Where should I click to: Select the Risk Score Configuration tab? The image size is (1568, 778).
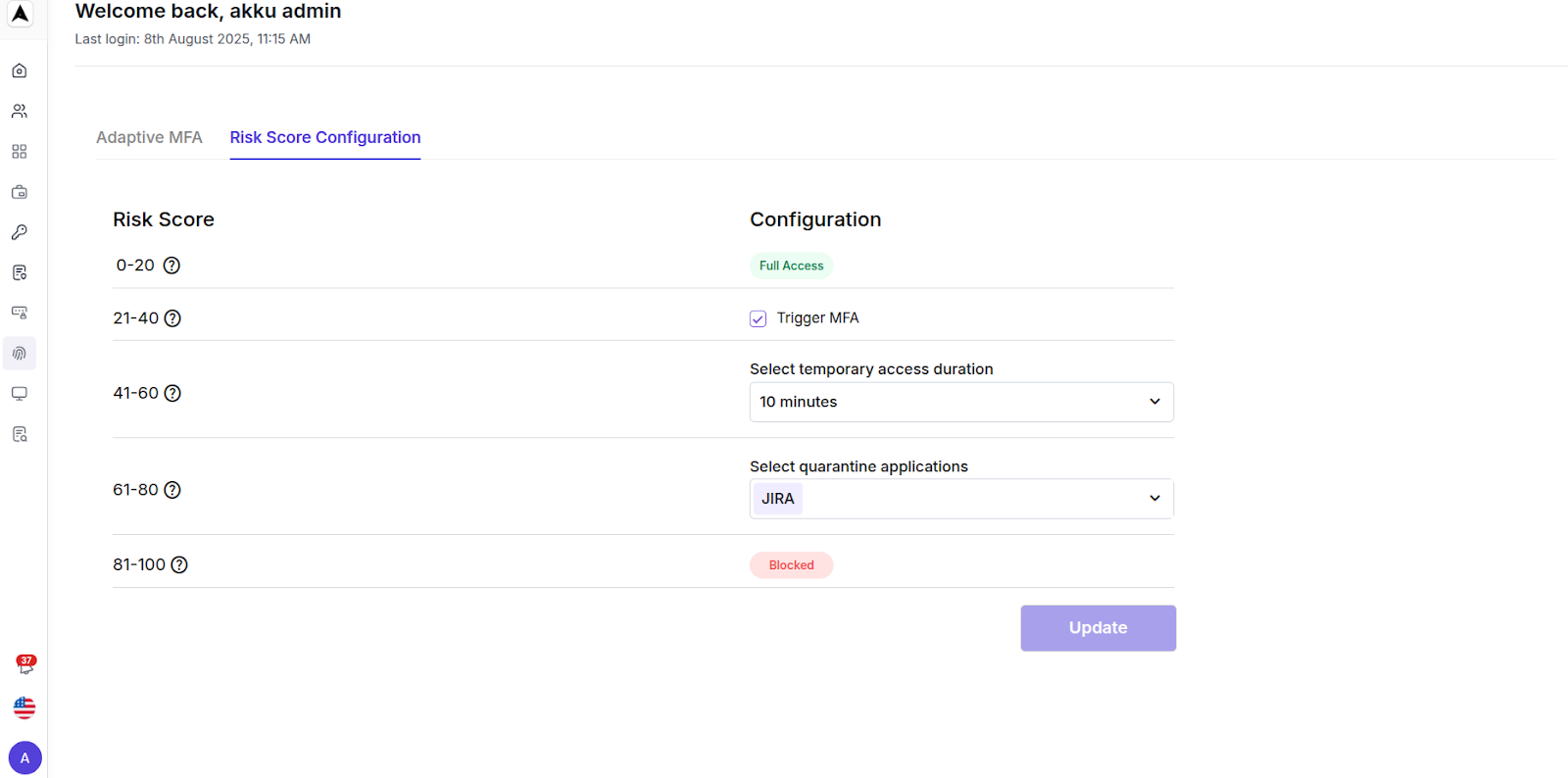(x=325, y=137)
